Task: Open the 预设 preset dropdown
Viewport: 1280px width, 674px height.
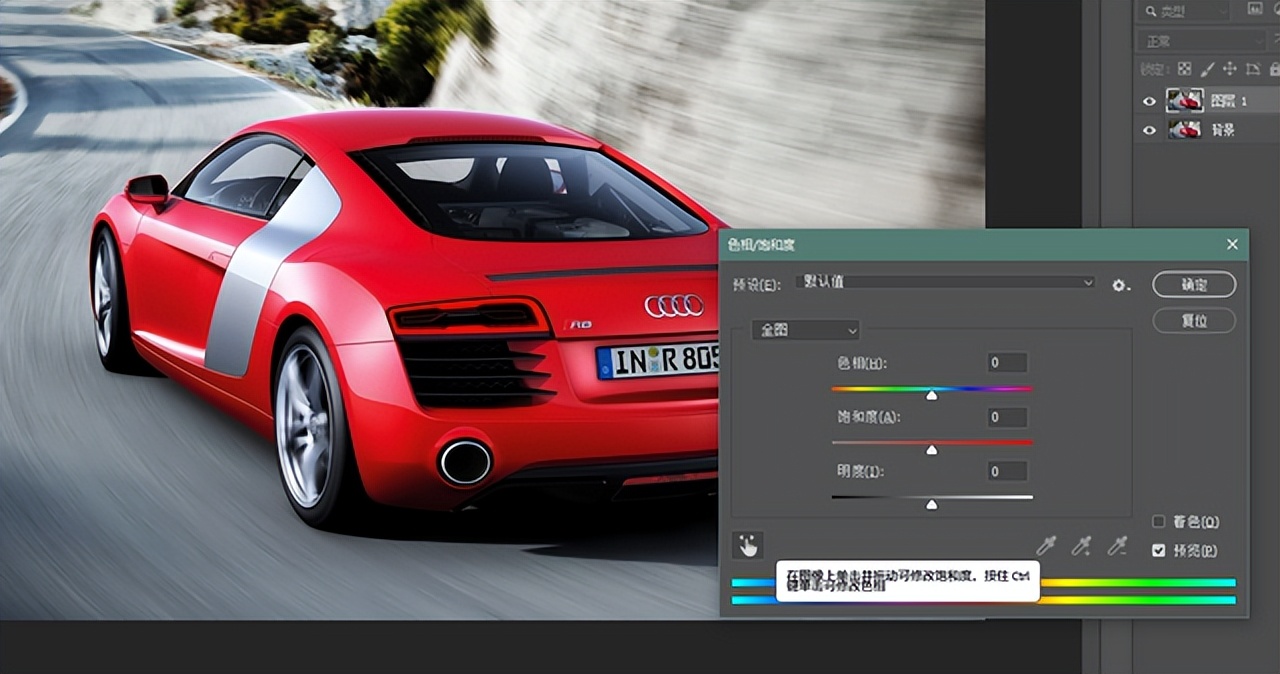Action: pyautogui.click(x=945, y=283)
